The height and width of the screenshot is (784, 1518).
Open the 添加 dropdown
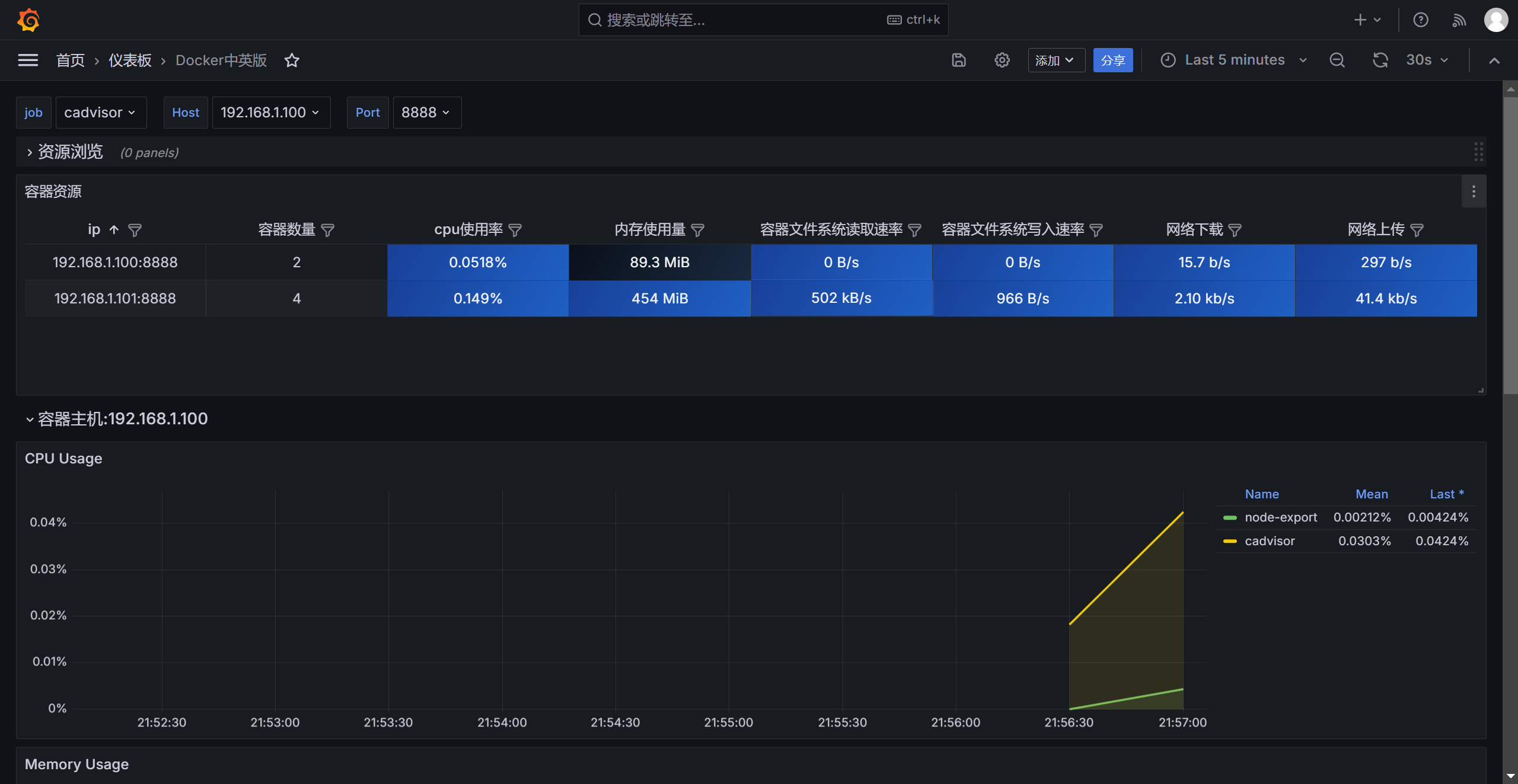click(1056, 60)
